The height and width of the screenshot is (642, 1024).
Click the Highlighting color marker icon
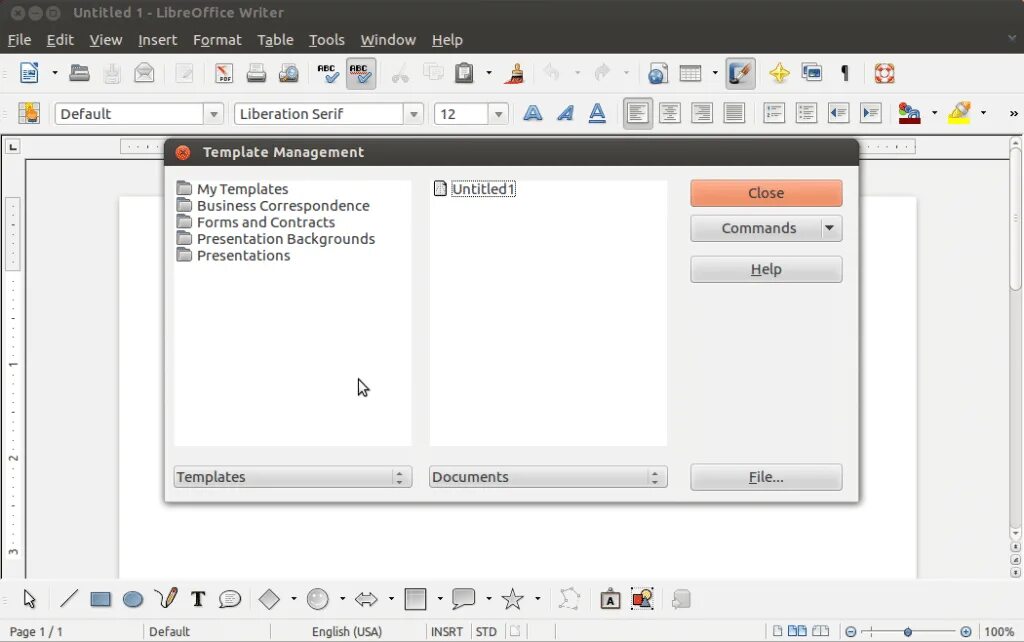click(959, 114)
